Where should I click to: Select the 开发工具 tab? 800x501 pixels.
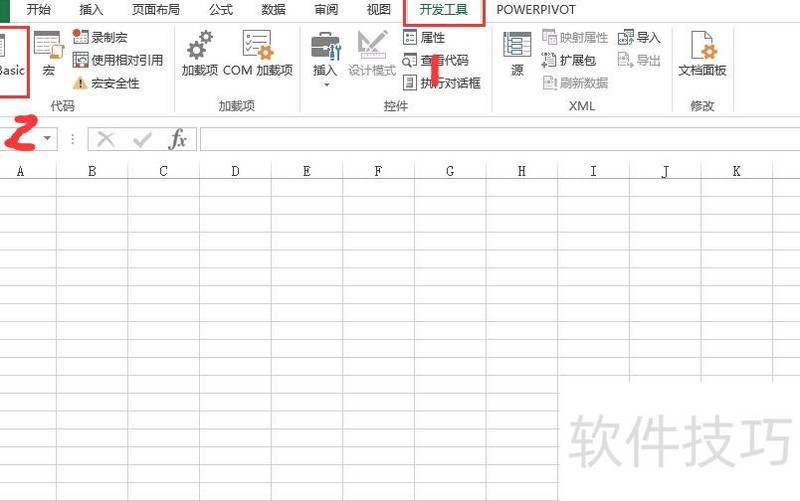click(x=443, y=10)
